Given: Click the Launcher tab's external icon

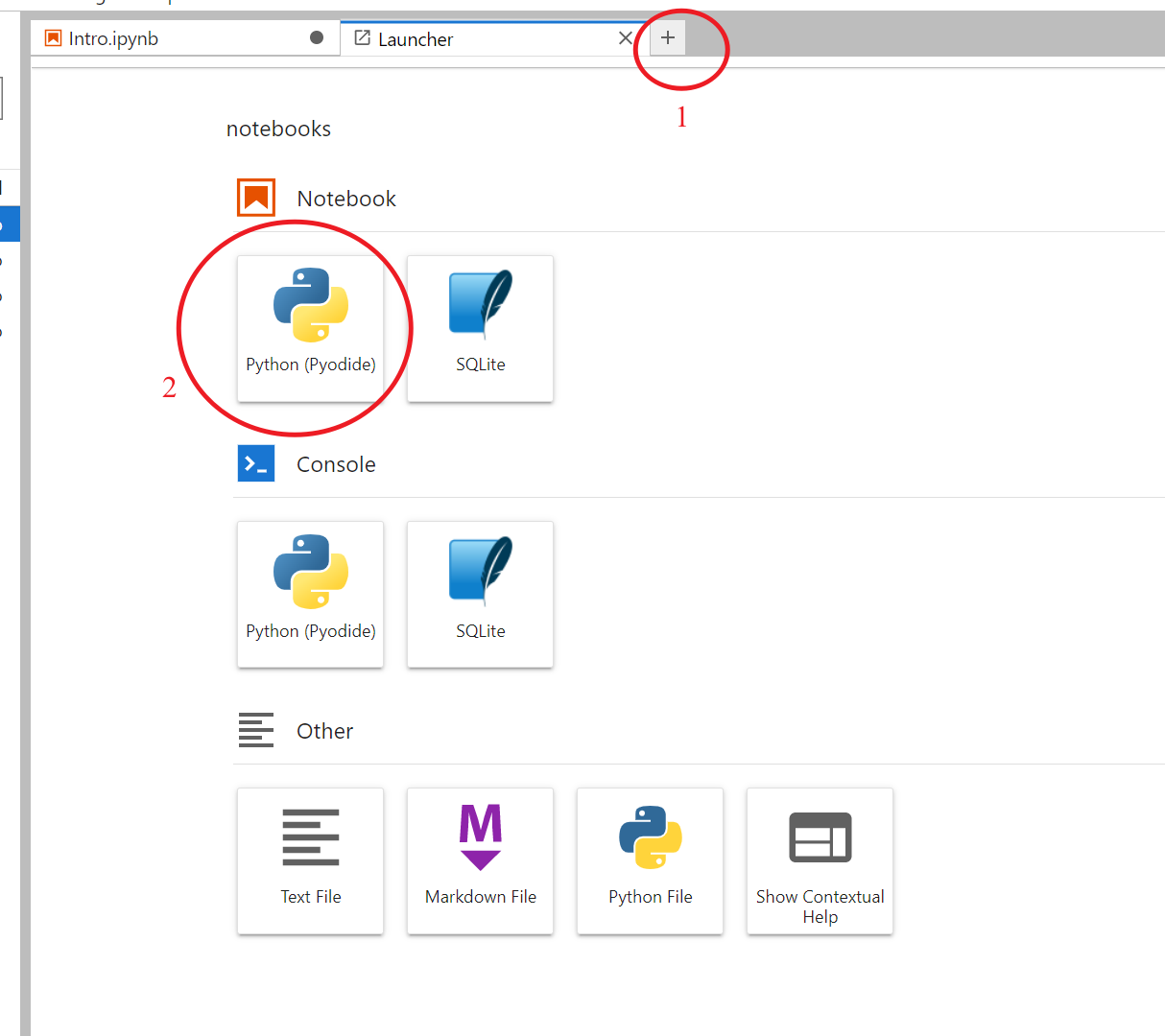Looking at the screenshot, I should [x=363, y=38].
